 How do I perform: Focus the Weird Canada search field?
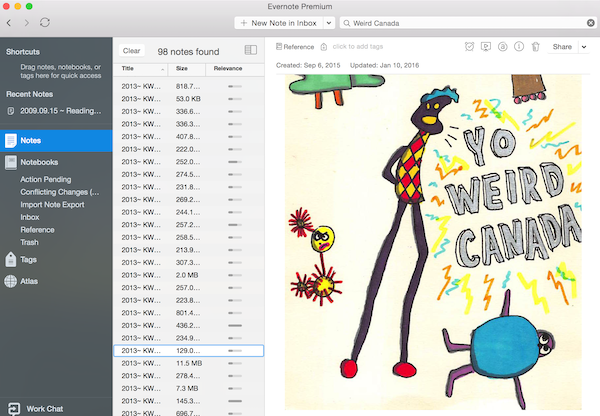point(468,23)
